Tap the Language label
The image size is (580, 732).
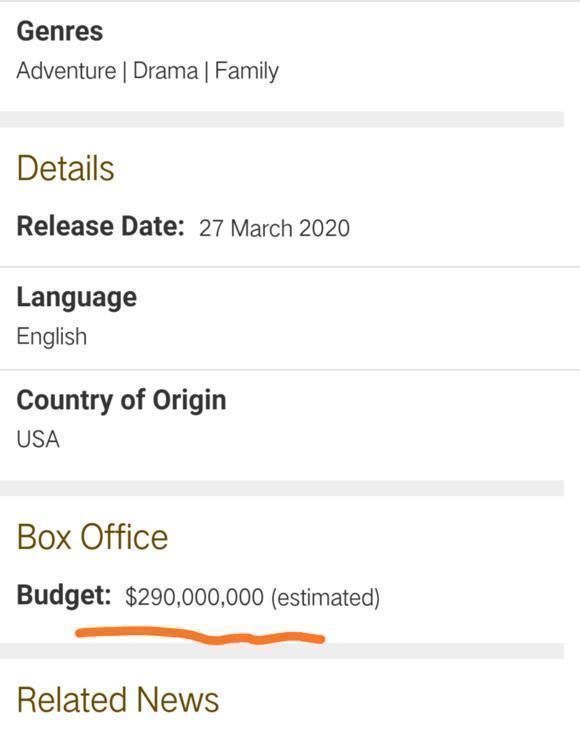point(77,298)
